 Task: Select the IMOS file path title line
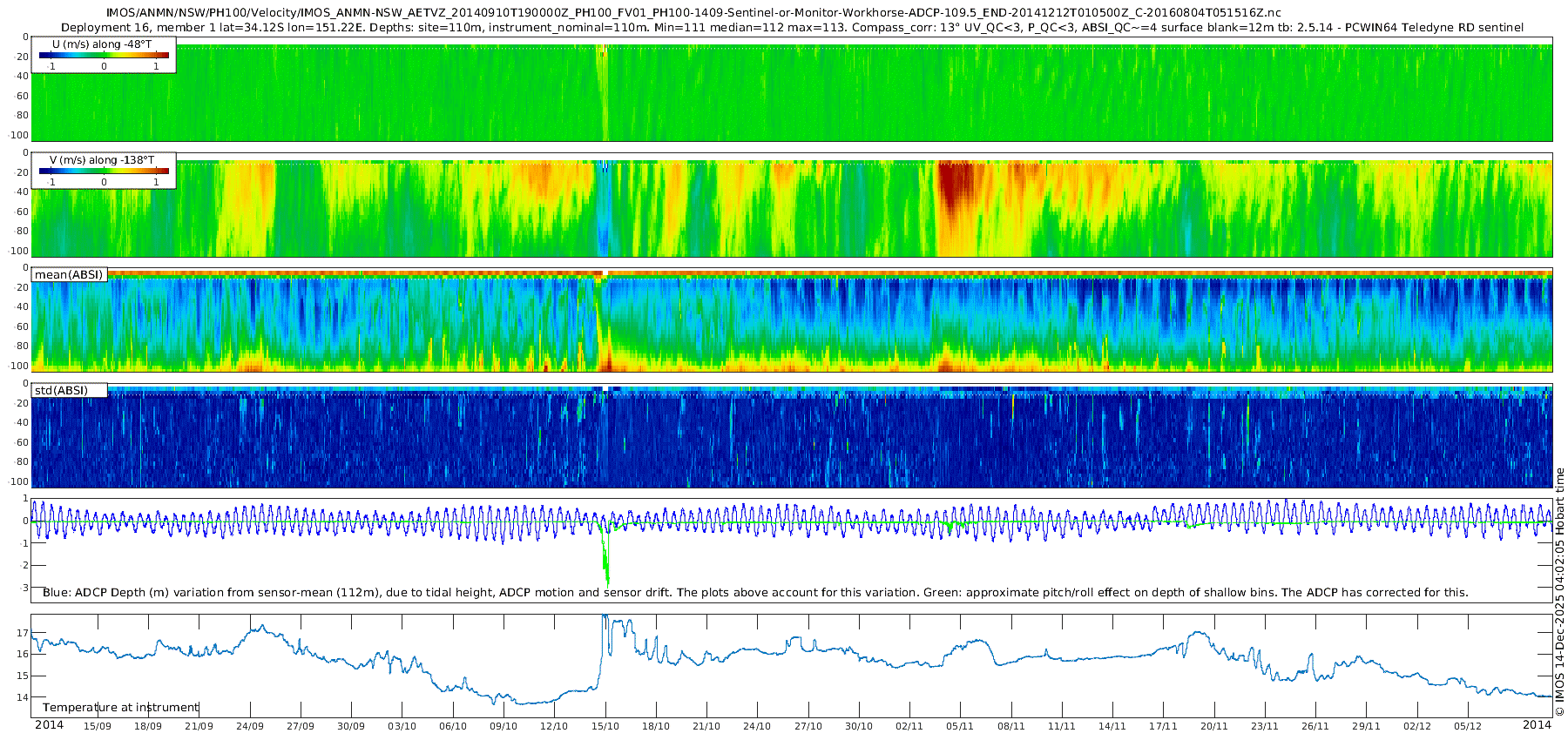tap(693, 13)
